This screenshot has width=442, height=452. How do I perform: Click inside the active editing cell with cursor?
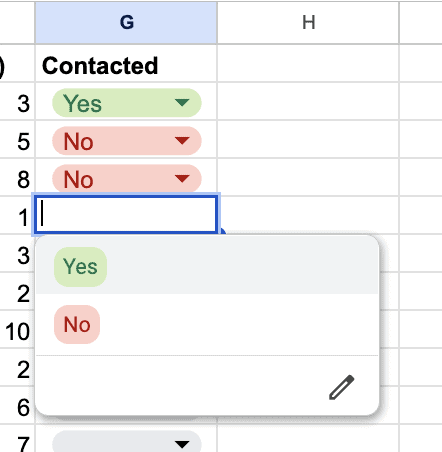pyautogui.click(x=126, y=215)
